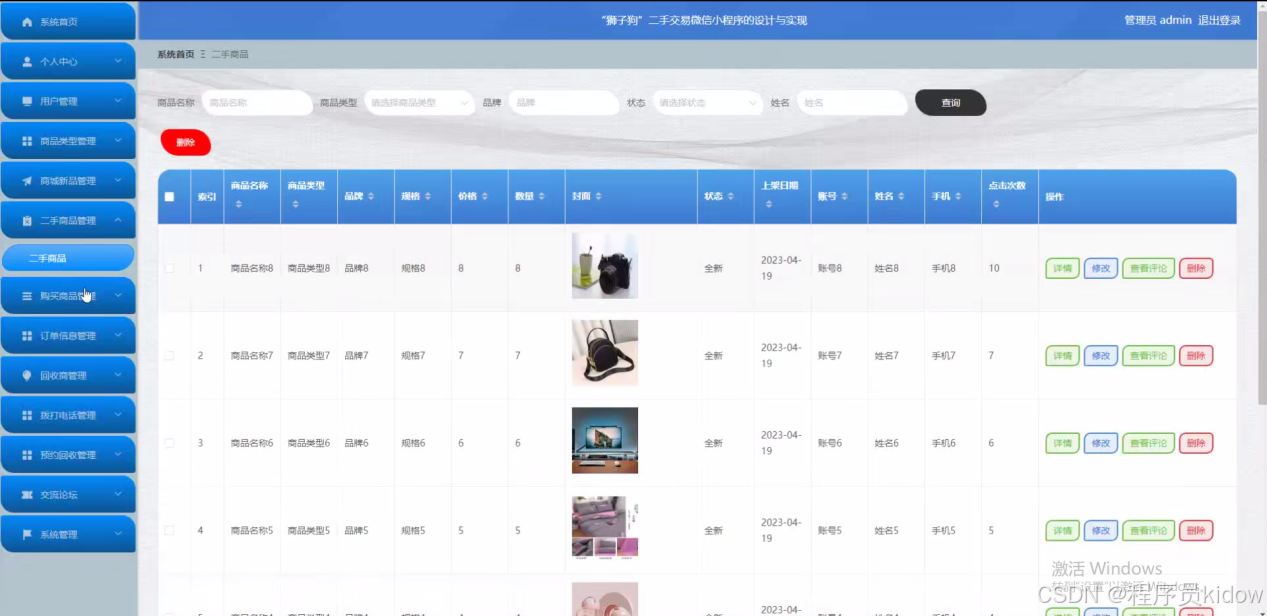Sort table by 状态 column arrows

coord(730,197)
